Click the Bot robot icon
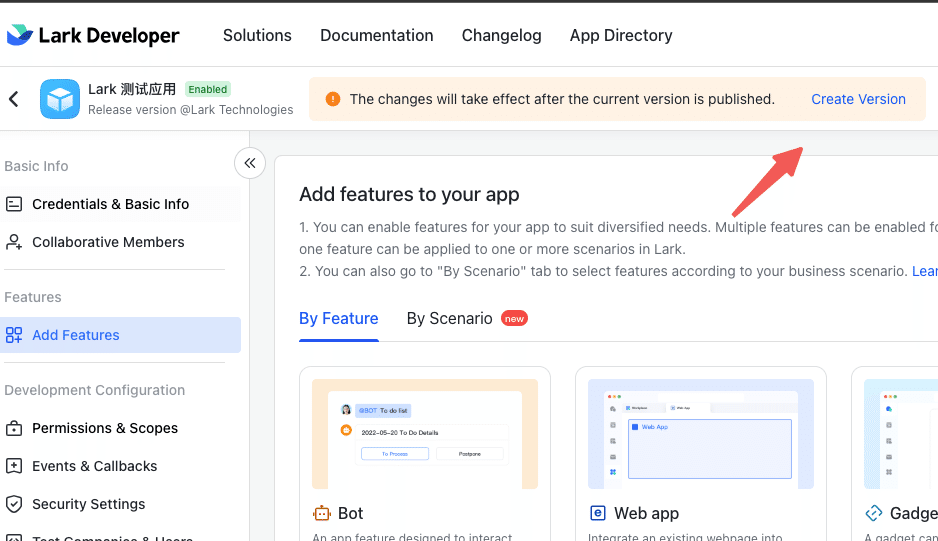The height and width of the screenshot is (541, 938). [x=322, y=513]
